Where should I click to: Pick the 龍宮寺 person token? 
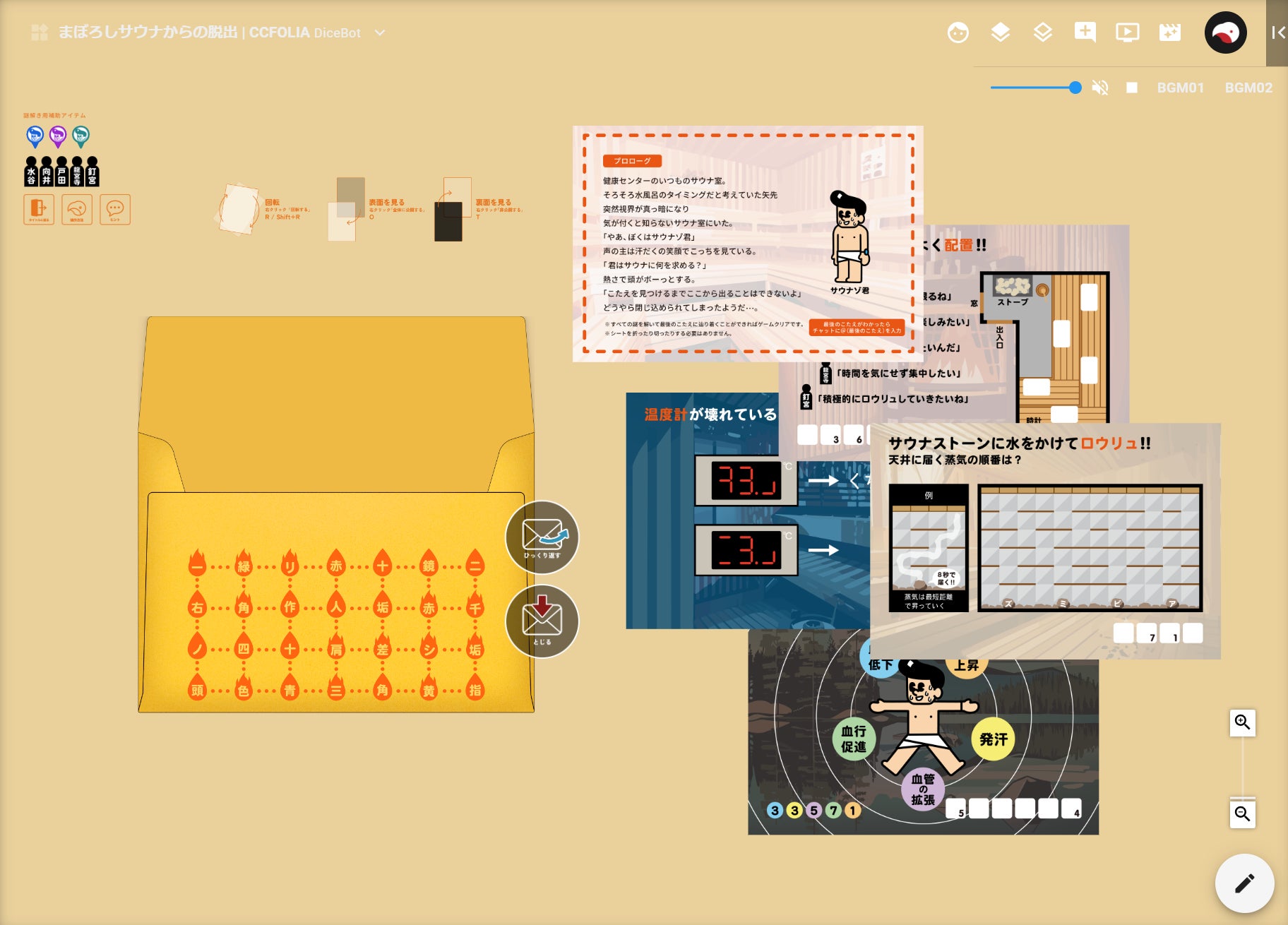pos(77,172)
